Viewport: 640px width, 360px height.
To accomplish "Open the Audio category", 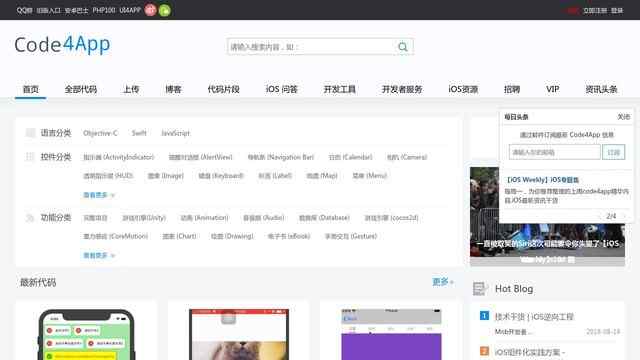I will point(264,218).
